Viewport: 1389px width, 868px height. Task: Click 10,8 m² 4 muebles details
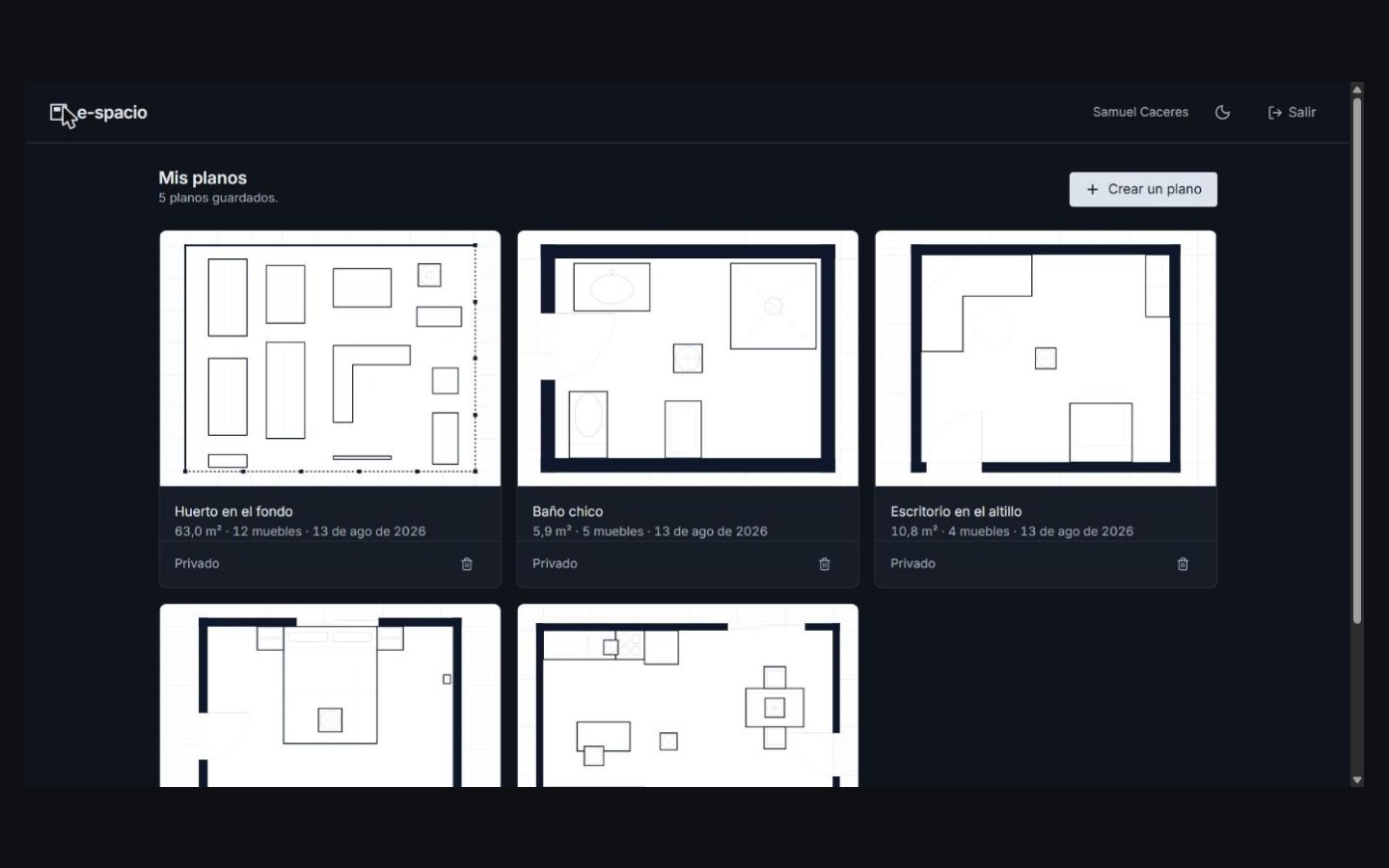[x=1012, y=531]
